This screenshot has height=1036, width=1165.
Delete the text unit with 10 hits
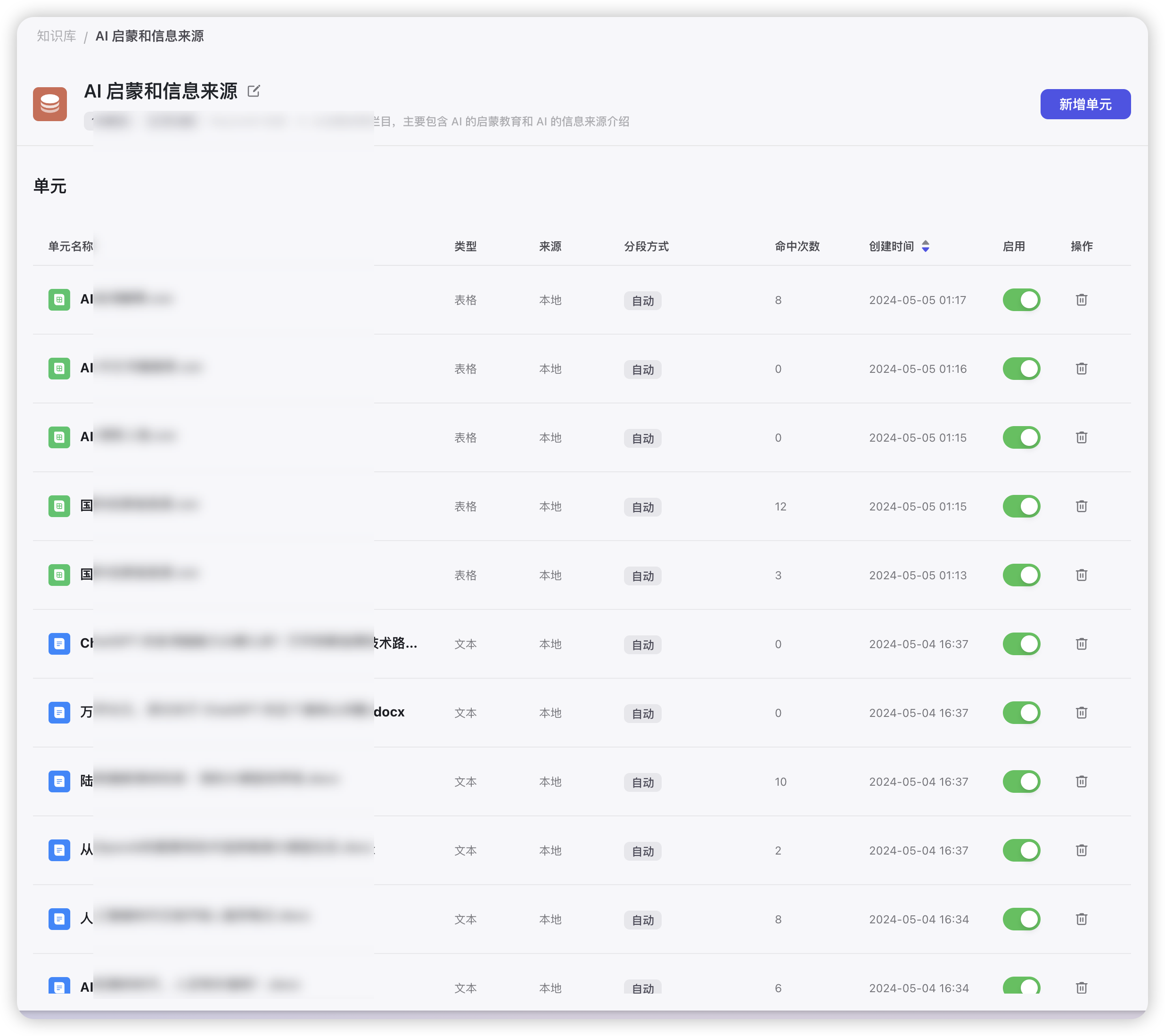pyautogui.click(x=1081, y=781)
